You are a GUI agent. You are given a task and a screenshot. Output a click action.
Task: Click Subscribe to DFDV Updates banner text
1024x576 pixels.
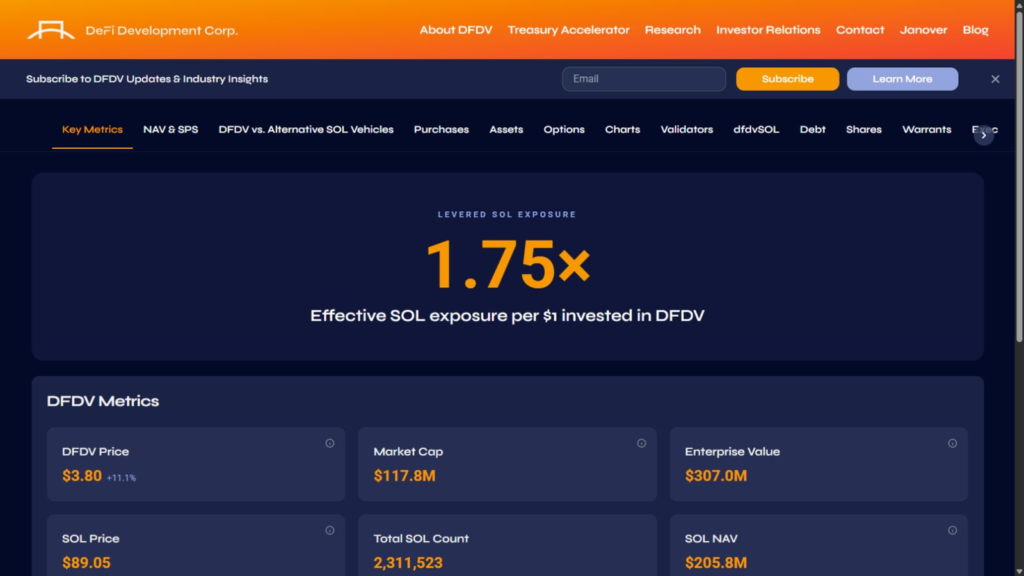(147, 79)
